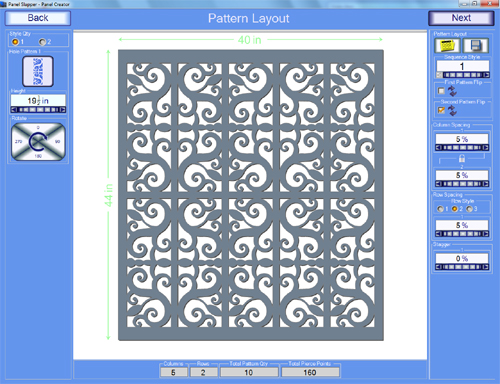Viewport: 500px width, 384px height.
Task: Click the panel pattern preview image
Action: point(251,195)
